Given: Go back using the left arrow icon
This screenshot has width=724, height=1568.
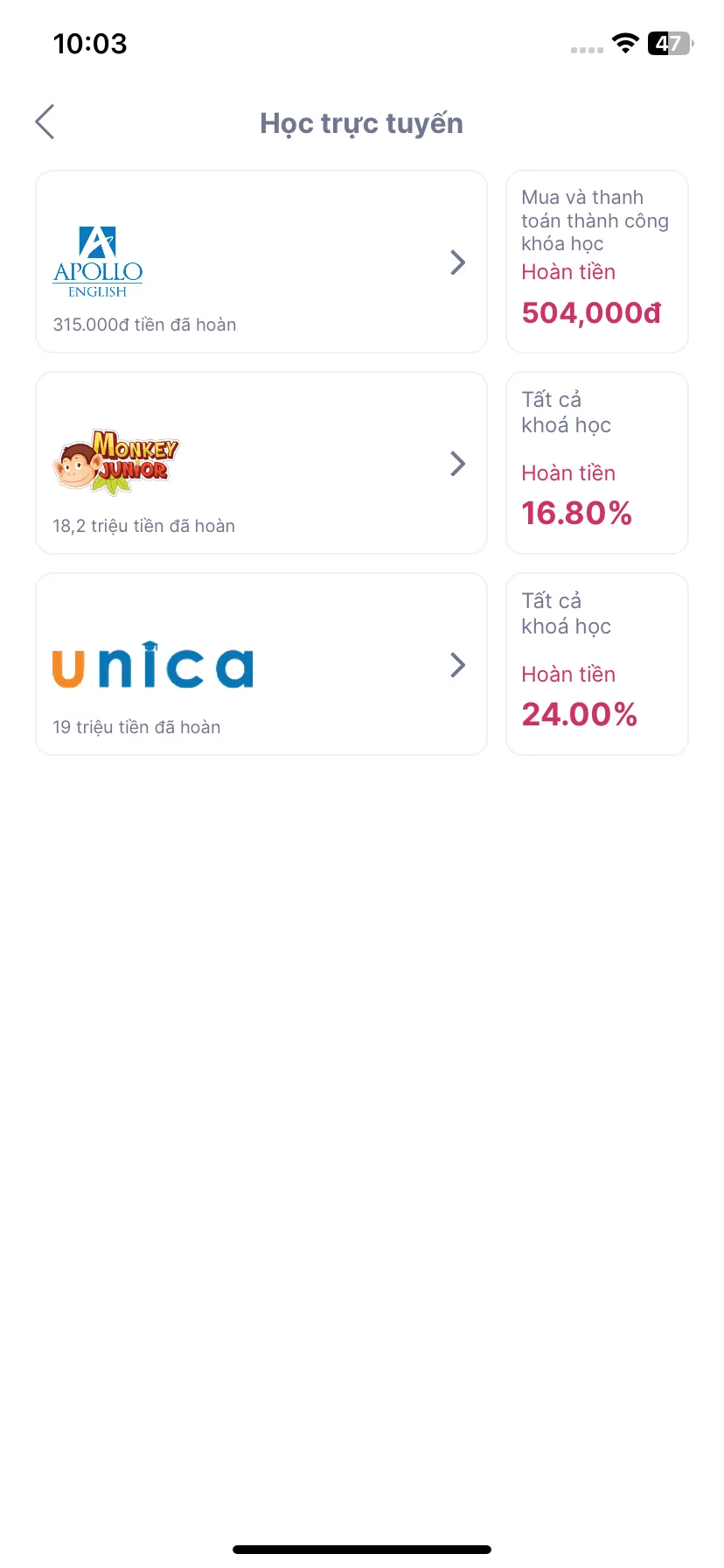Looking at the screenshot, I should [x=45, y=122].
